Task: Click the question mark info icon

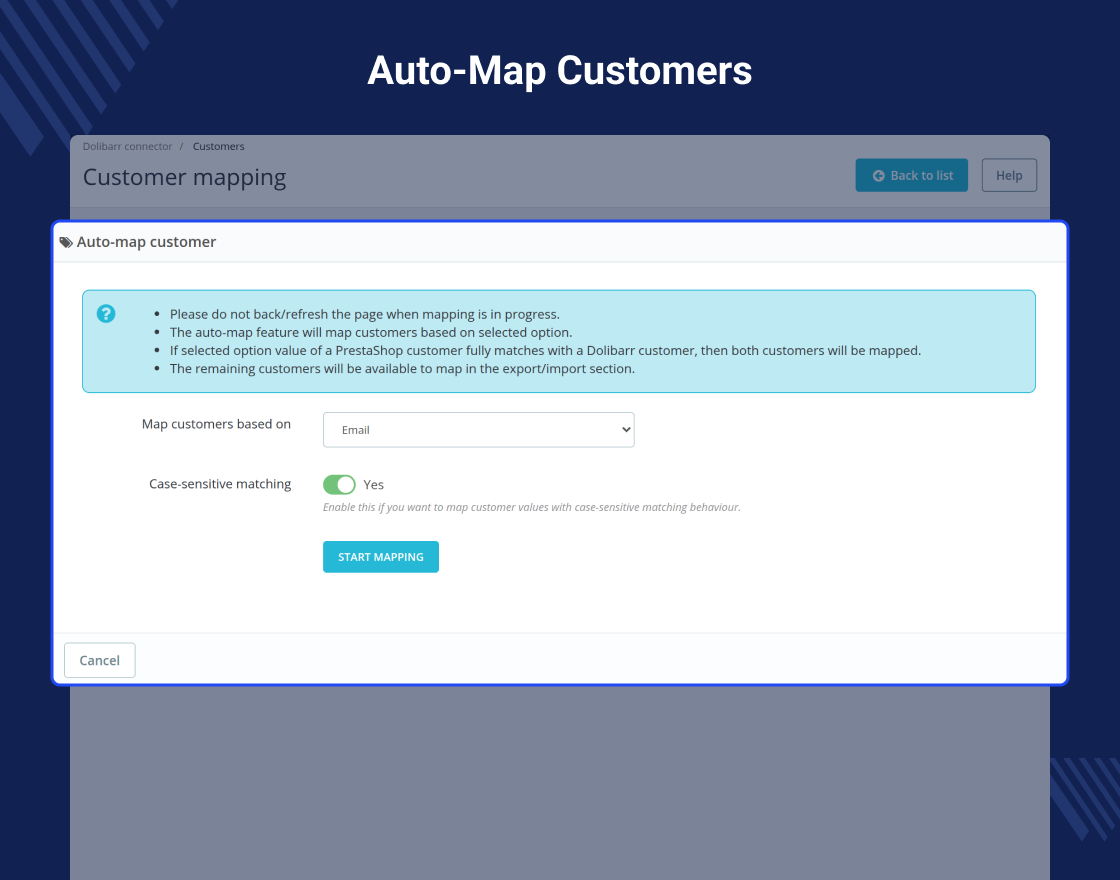Action: point(106,314)
